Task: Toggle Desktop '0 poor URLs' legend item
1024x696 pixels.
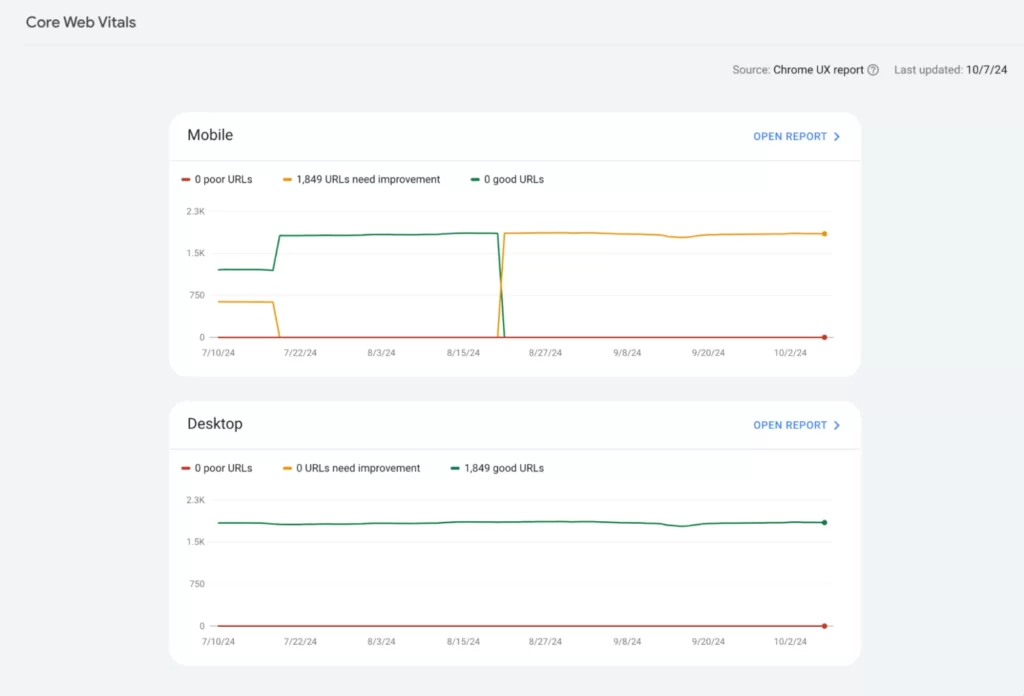Action: tap(217, 468)
